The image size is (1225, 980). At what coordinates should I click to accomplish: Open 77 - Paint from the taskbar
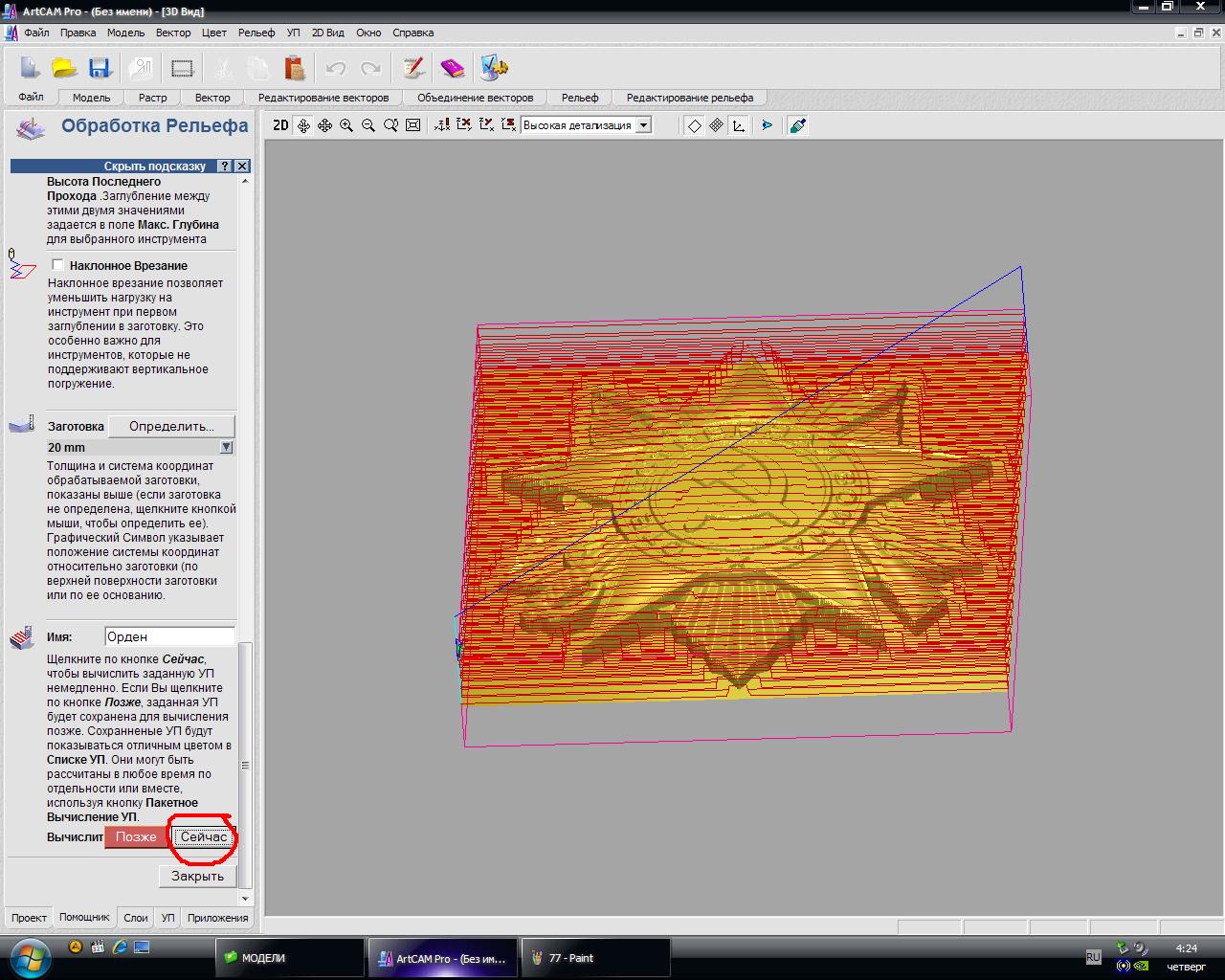594,958
